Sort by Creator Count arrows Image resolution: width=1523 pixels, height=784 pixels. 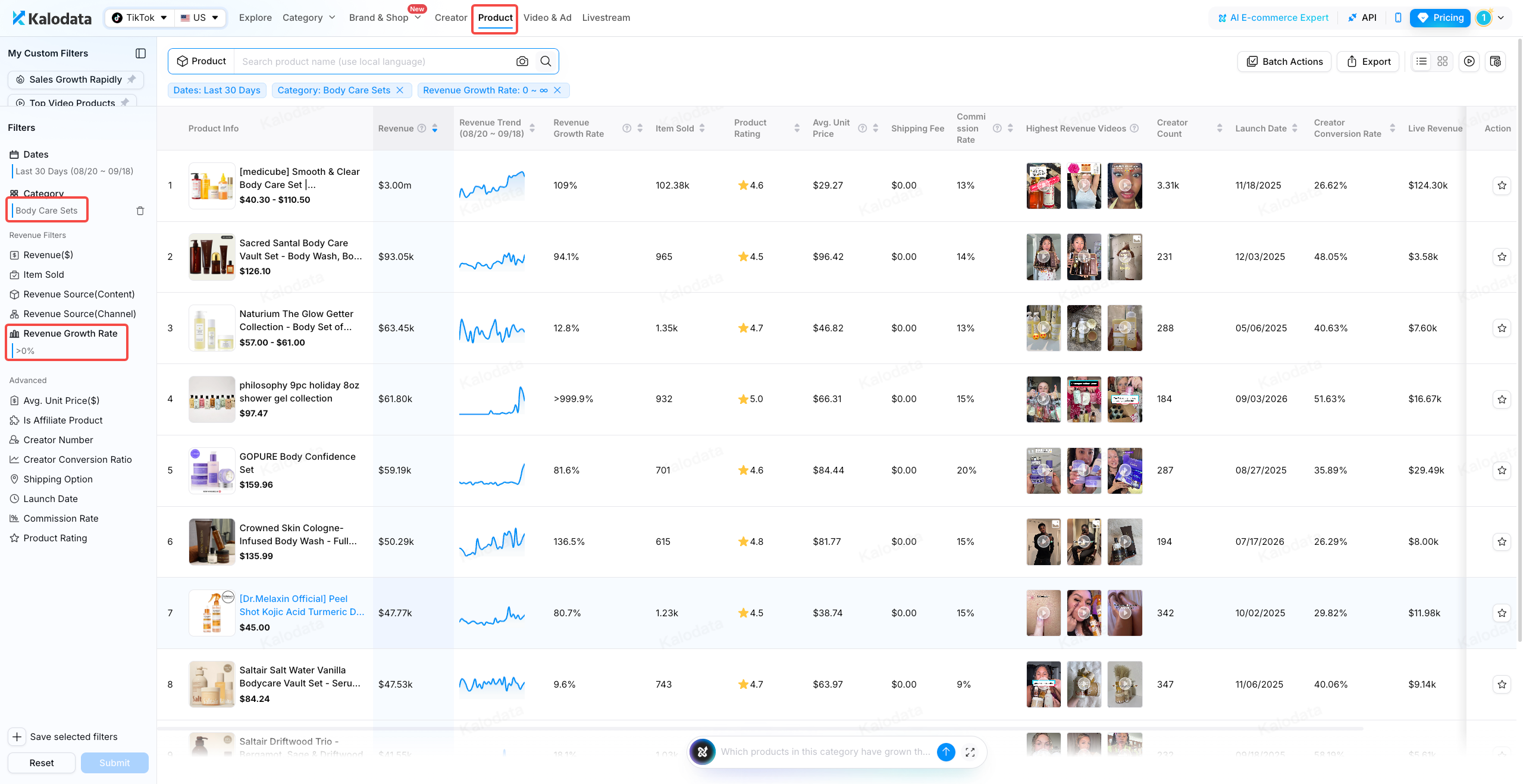(x=1220, y=128)
